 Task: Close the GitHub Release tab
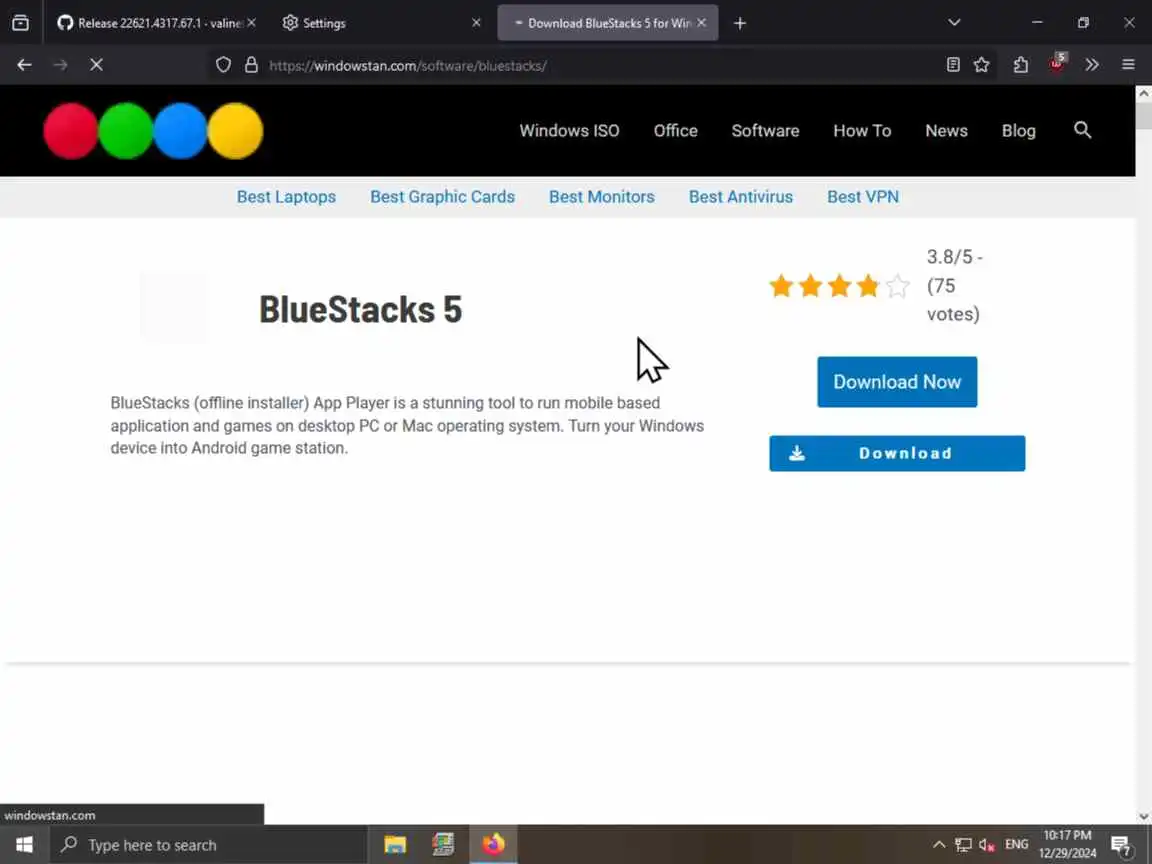tap(251, 23)
